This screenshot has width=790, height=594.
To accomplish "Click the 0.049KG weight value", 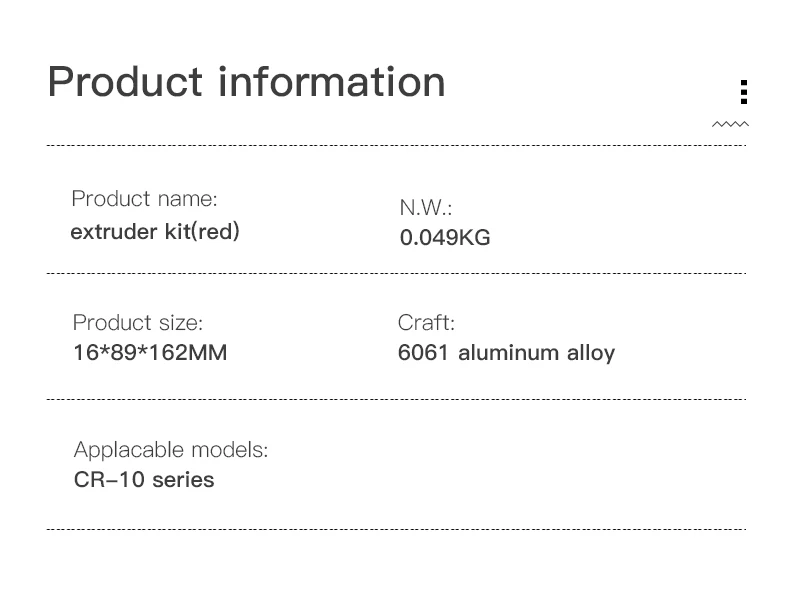I will (x=445, y=238).
